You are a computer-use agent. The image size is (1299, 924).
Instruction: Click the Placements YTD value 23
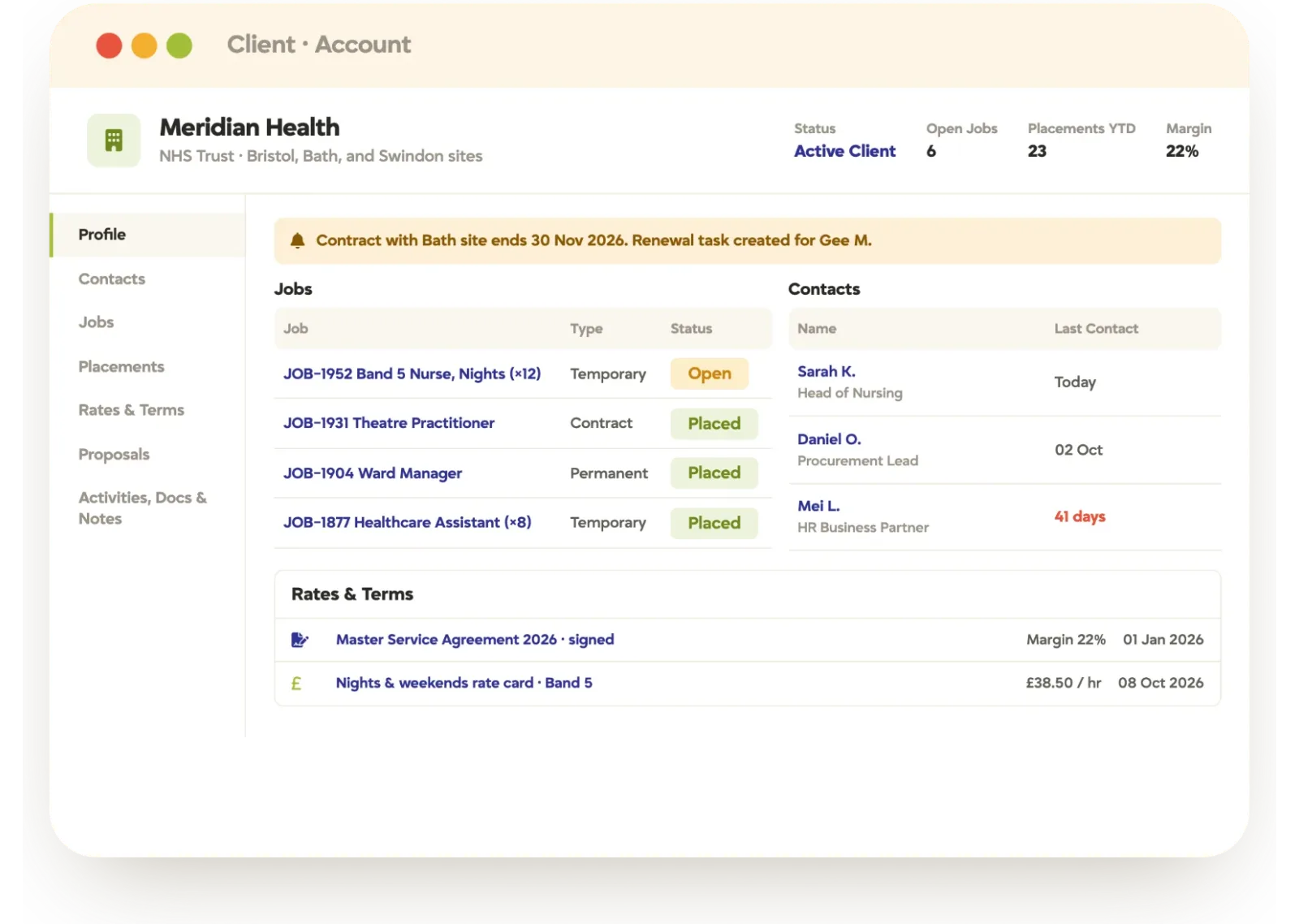pyautogui.click(x=1037, y=151)
